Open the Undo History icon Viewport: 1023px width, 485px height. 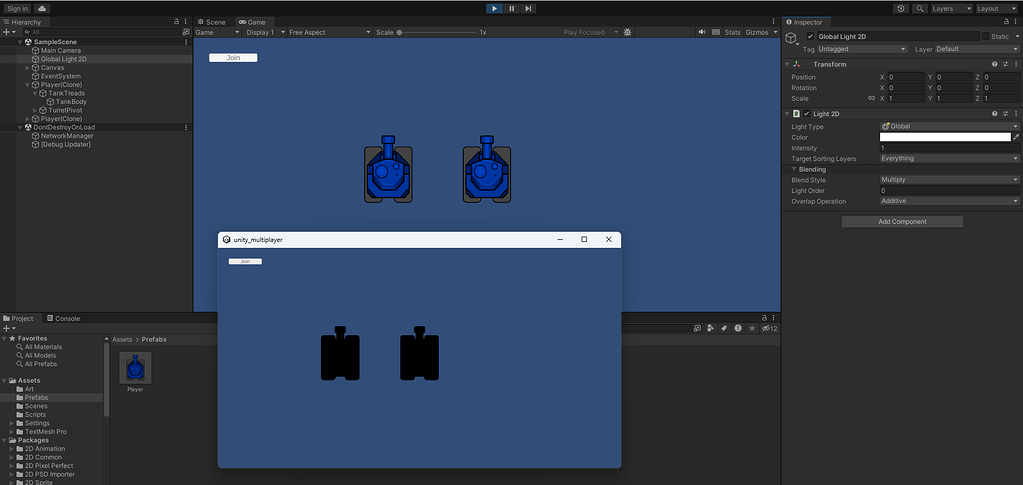[x=901, y=8]
